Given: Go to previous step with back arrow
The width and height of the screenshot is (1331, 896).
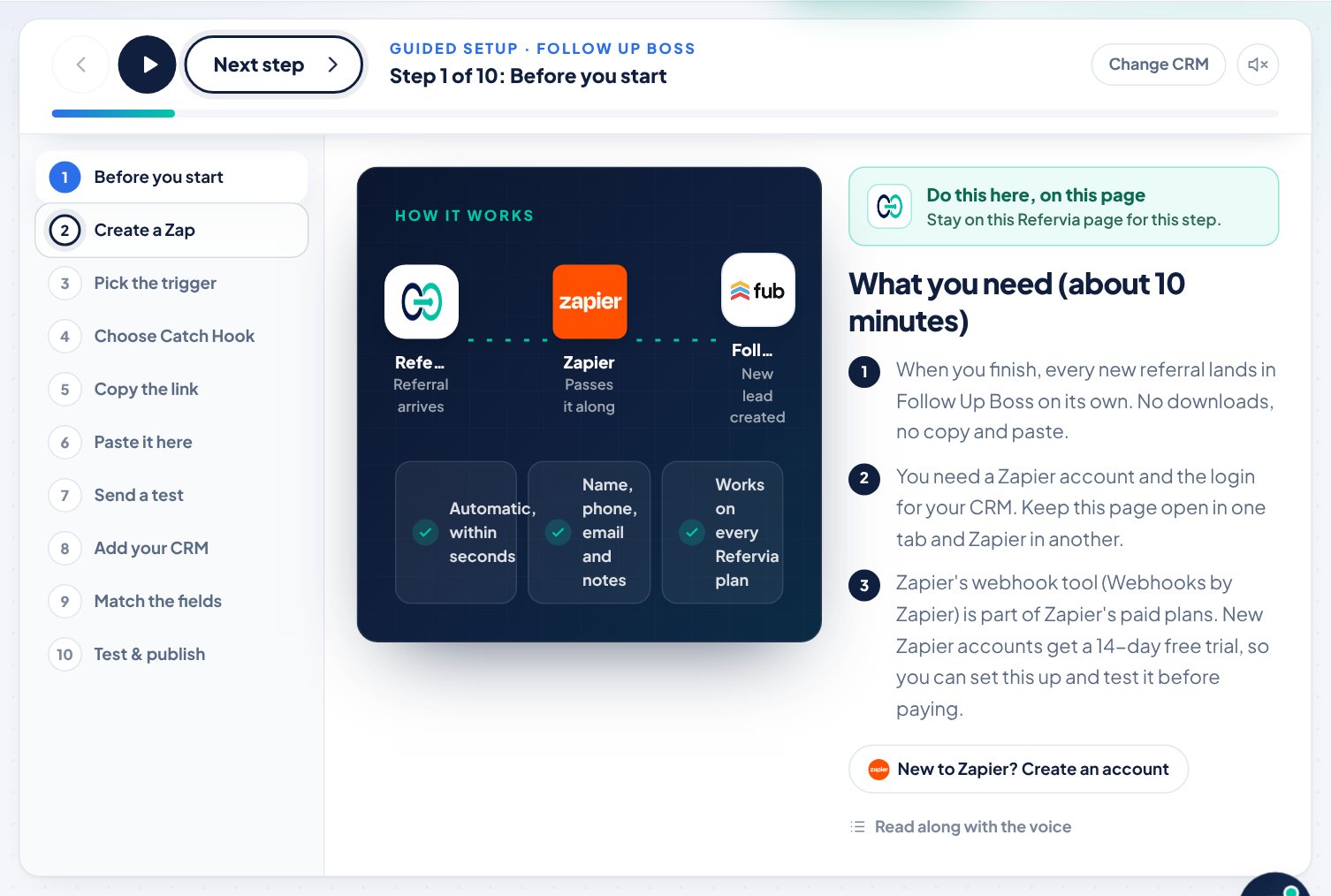Looking at the screenshot, I should [80, 65].
